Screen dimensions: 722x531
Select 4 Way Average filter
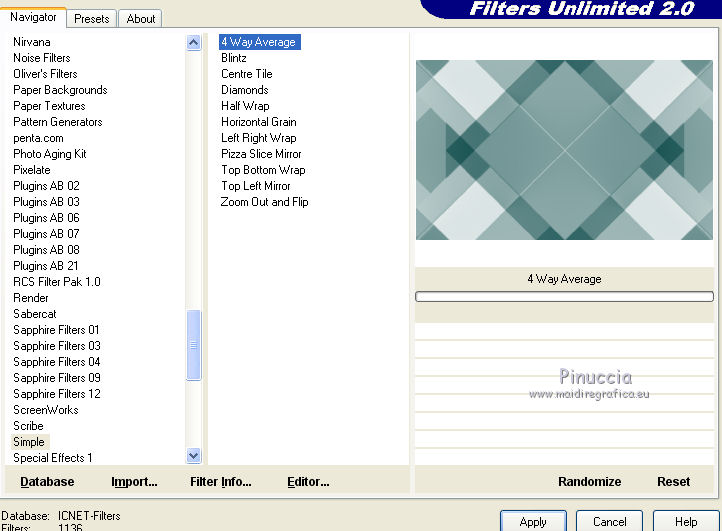click(x=260, y=42)
